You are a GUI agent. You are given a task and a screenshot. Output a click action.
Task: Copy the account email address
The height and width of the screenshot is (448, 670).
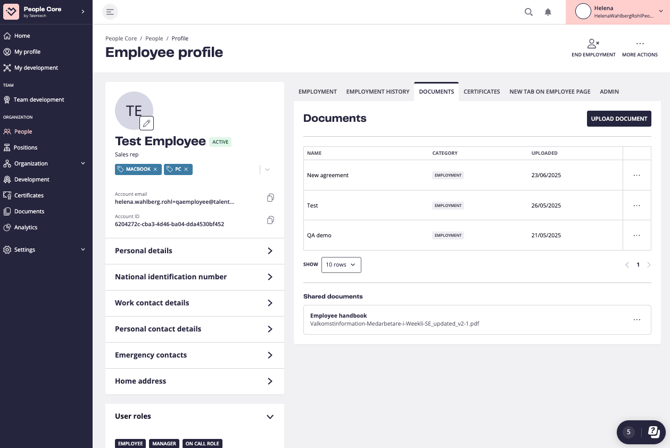tap(270, 198)
